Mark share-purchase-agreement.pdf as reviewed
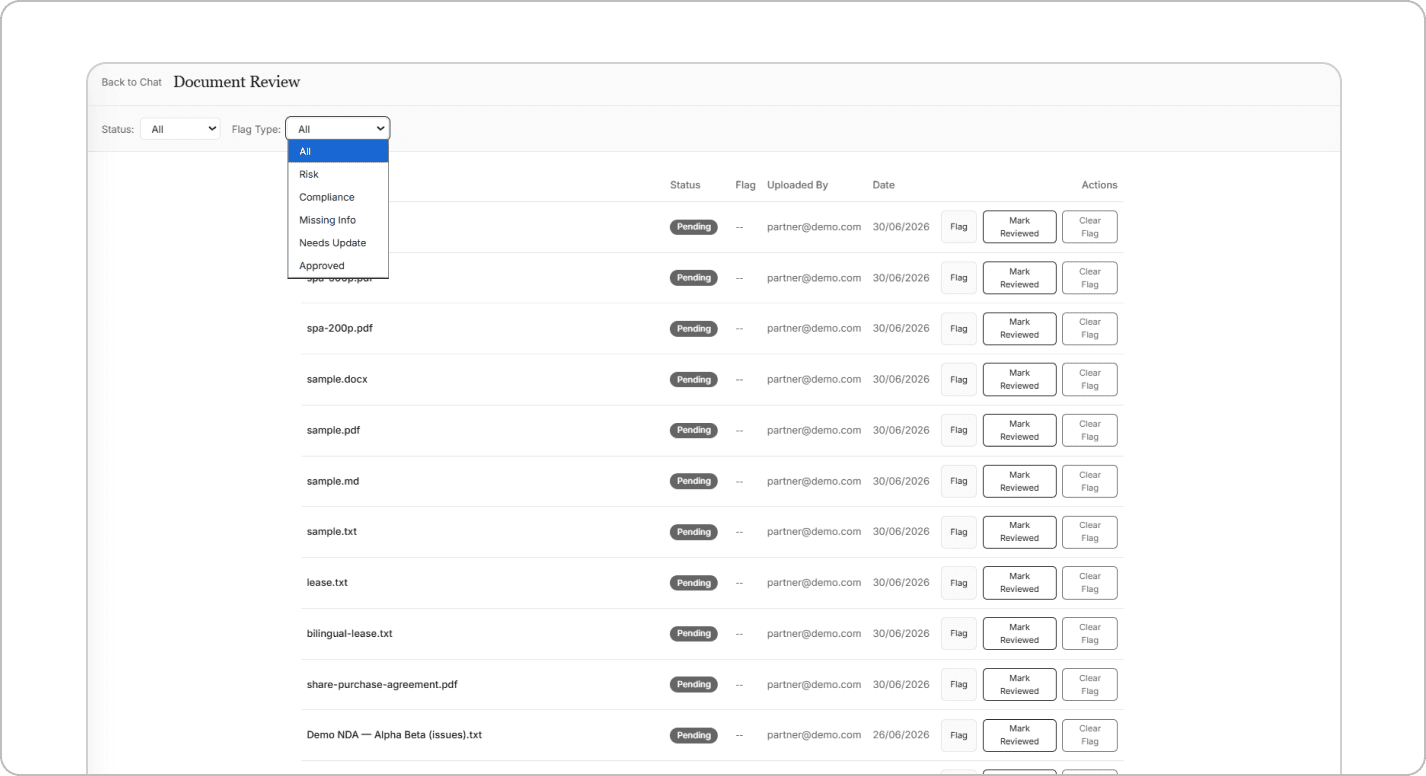 click(1019, 684)
